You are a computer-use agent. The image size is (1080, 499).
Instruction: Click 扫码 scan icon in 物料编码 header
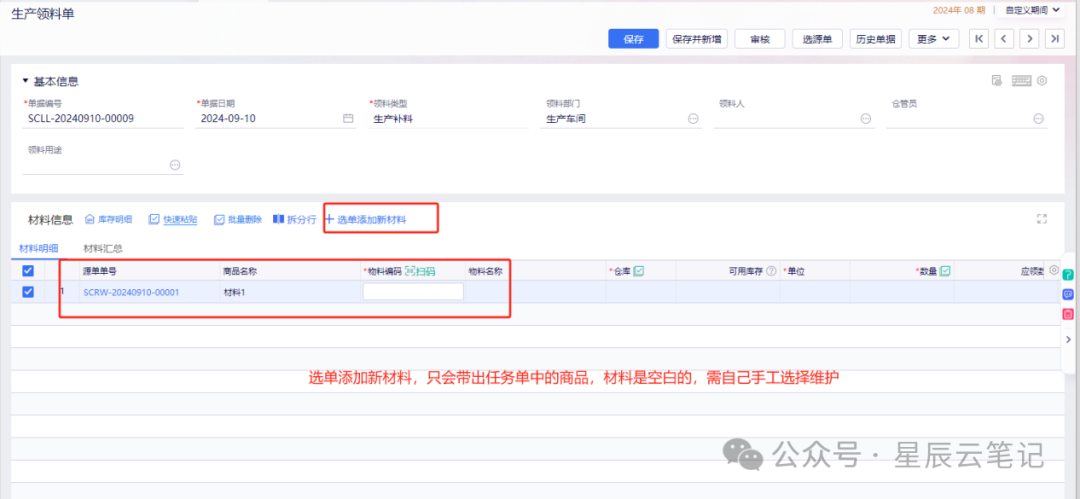tap(420, 272)
